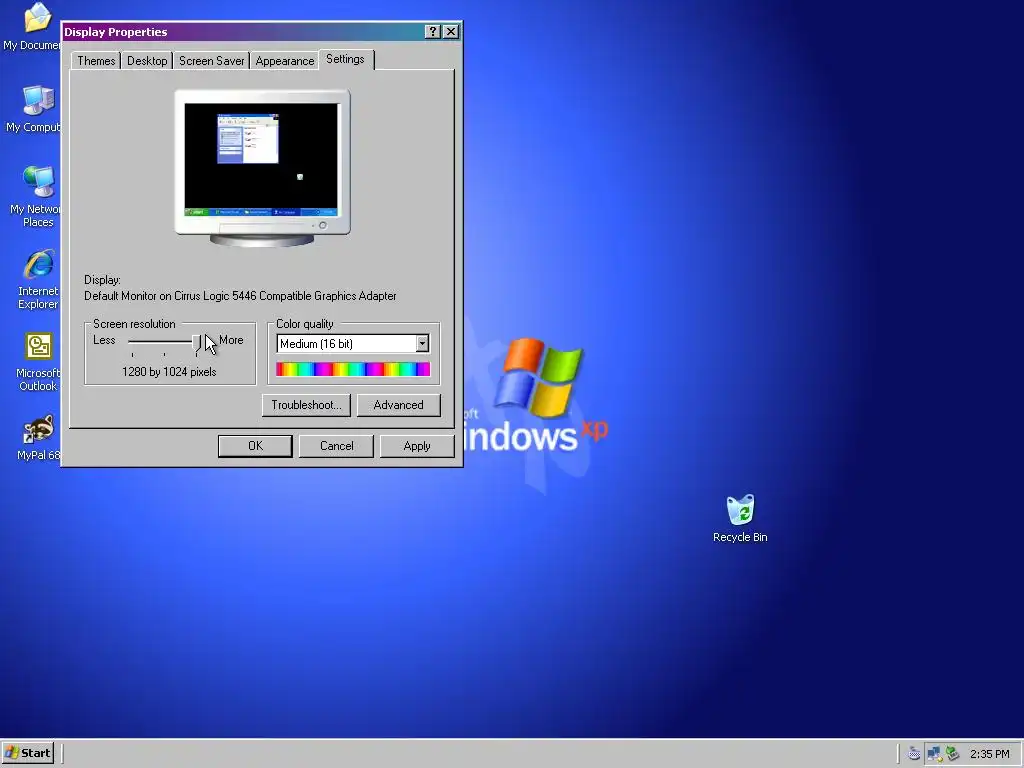Click the Troubleshoot... button

coord(306,405)
